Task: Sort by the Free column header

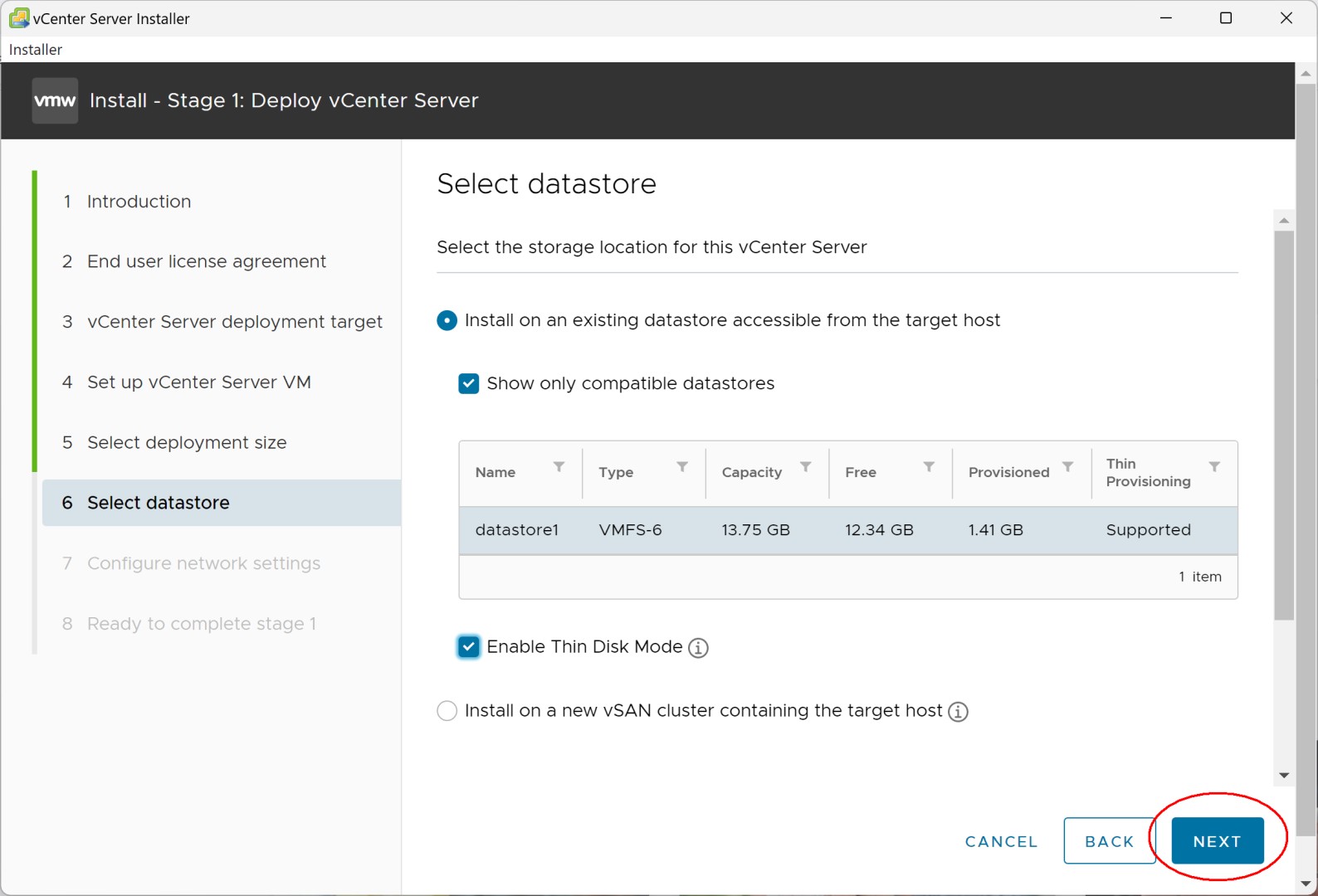Action: [861, 472]
